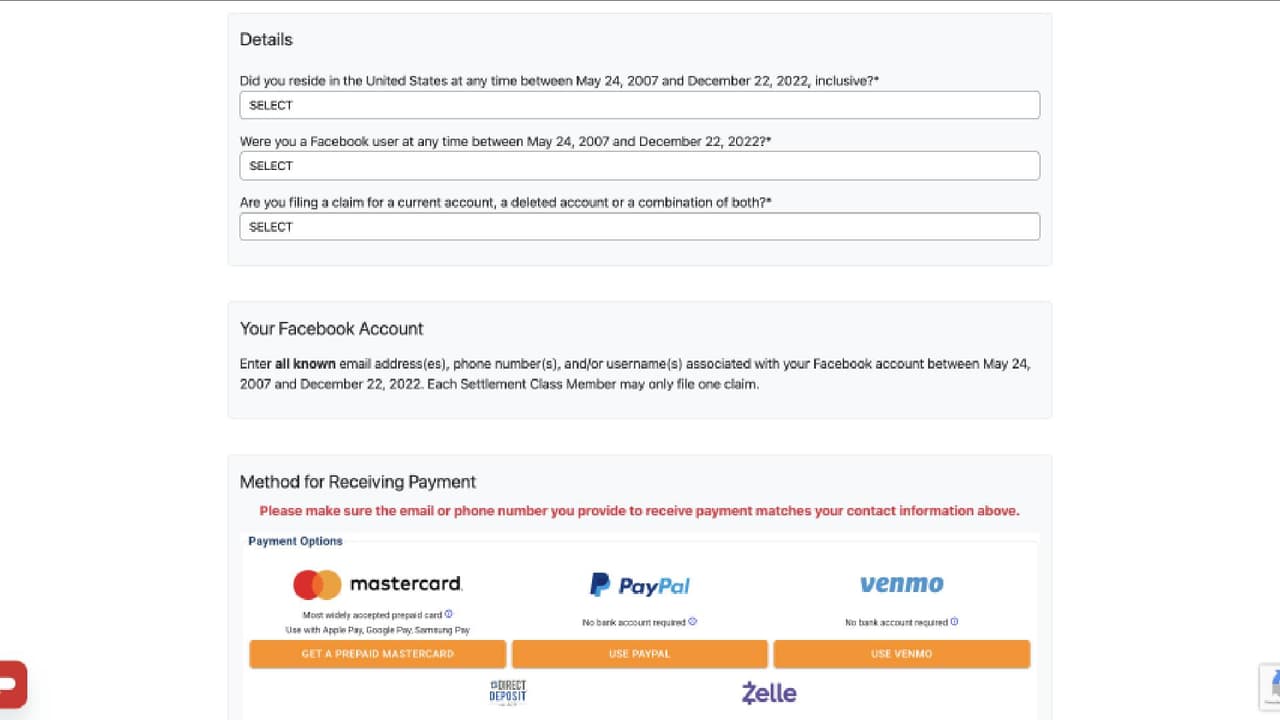Click the 'Your Facebook Account' heading
Screen dimensions: 1280x720
(331, 328)
